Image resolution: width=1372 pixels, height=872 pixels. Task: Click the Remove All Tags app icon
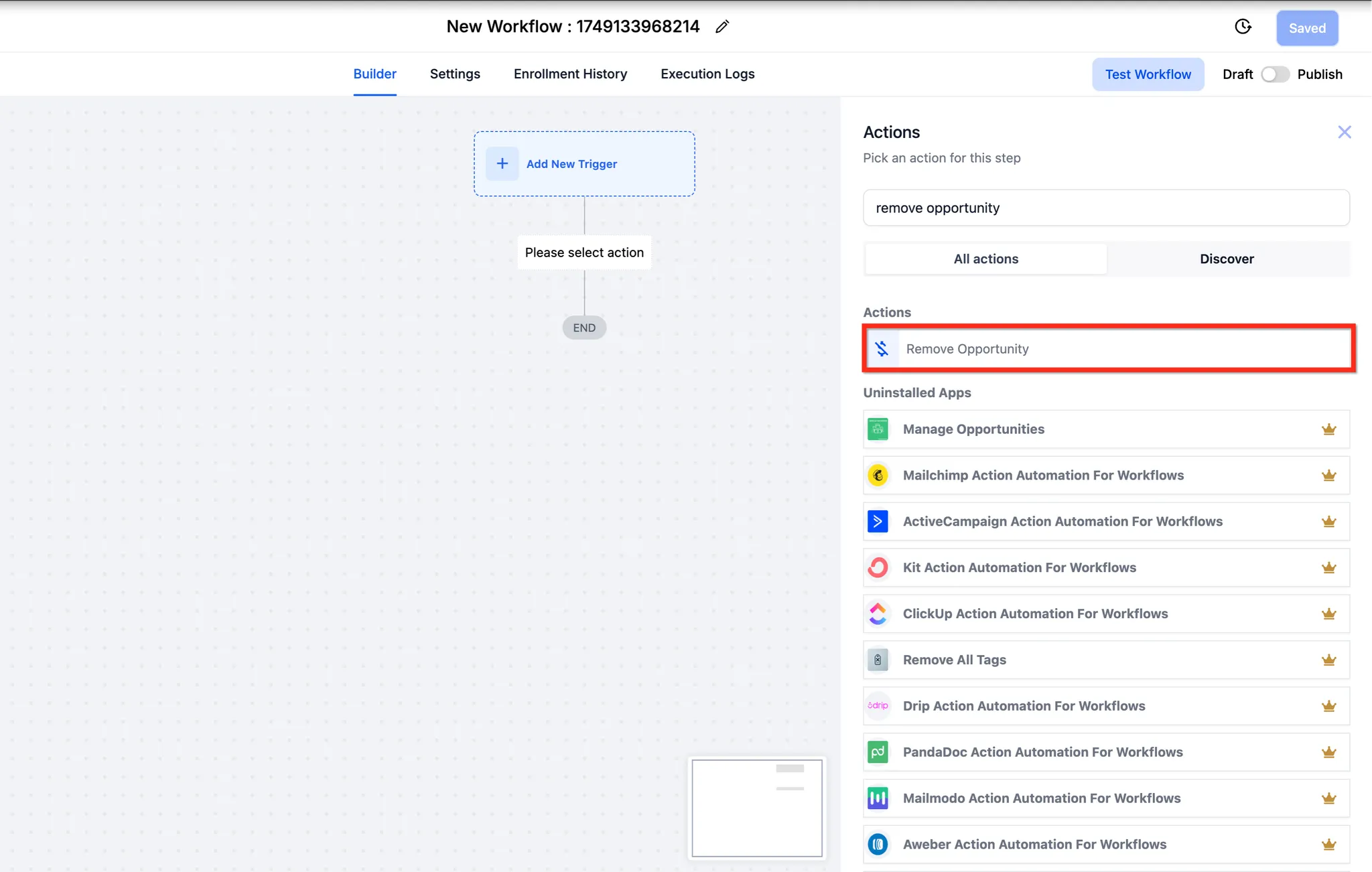878,660
